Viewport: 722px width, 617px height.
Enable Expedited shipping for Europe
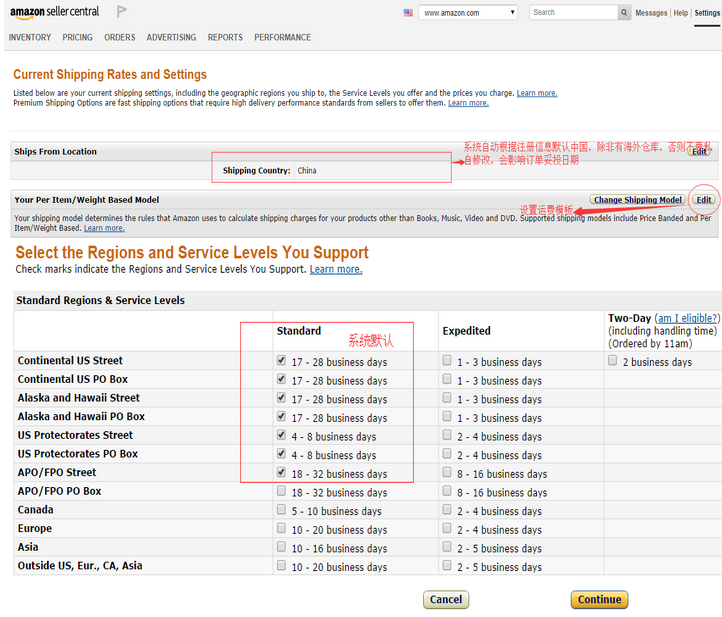447,528
